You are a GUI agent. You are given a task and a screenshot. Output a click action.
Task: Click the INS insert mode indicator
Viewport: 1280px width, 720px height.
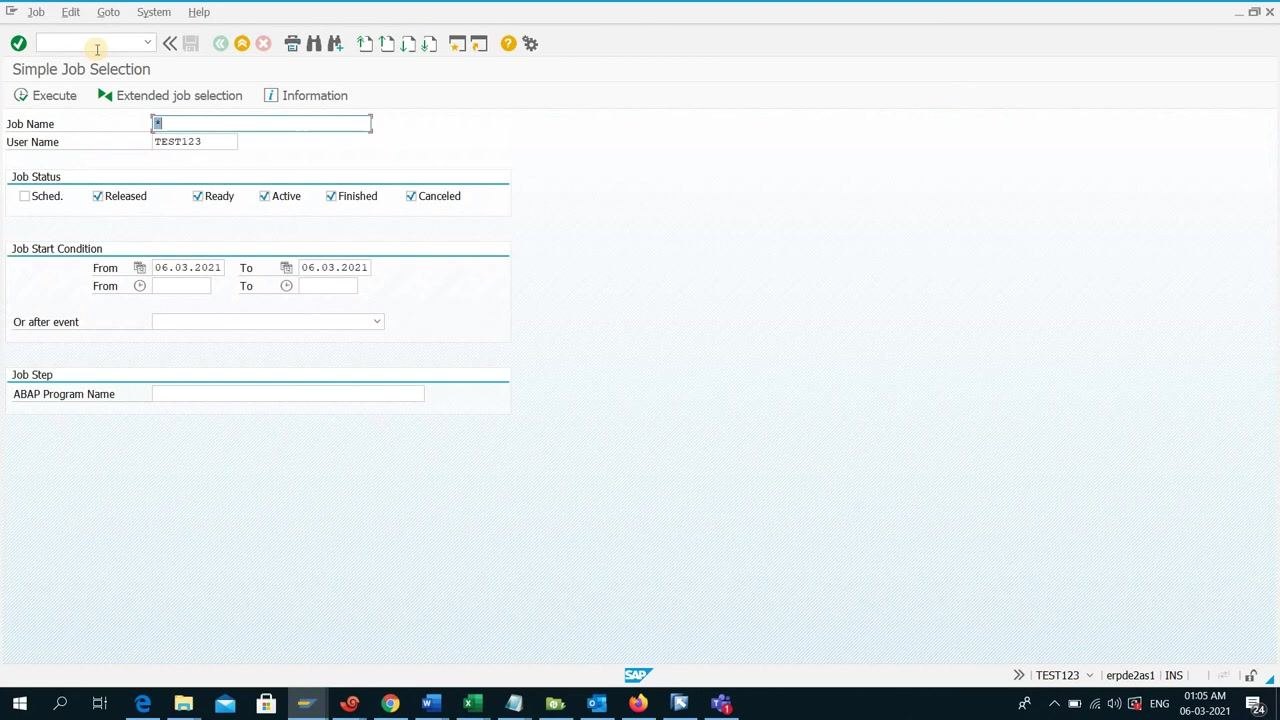(x=1173, y=675)
